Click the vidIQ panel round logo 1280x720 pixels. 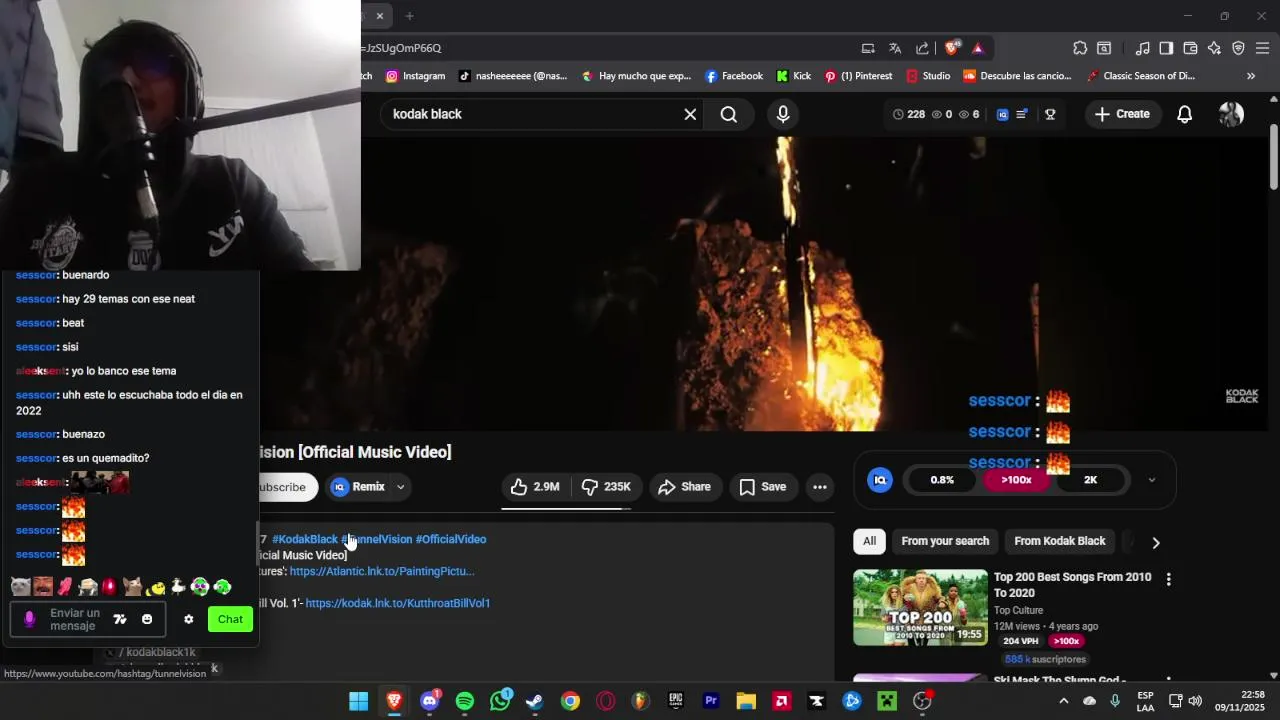[x=880, y=480]
